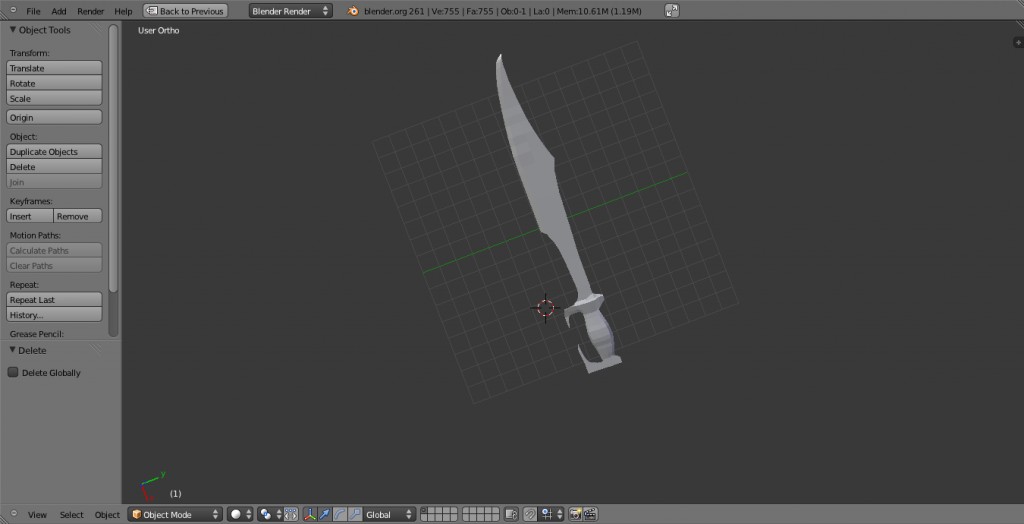Open the Object Mode dropdown

coord(175,514)
